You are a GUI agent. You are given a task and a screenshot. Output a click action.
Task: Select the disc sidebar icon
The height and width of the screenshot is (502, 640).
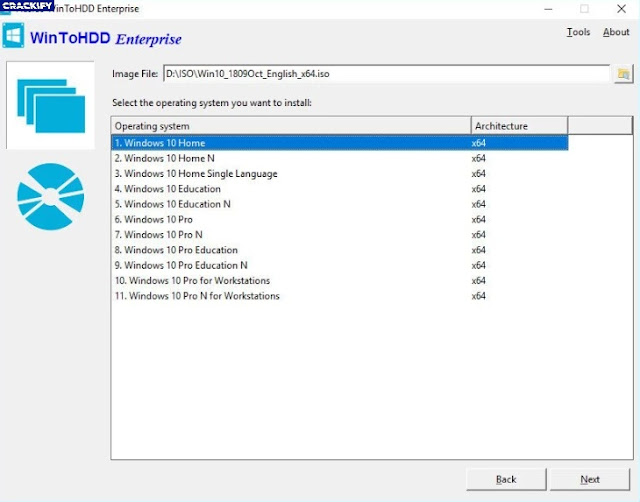tap(51, 197)
